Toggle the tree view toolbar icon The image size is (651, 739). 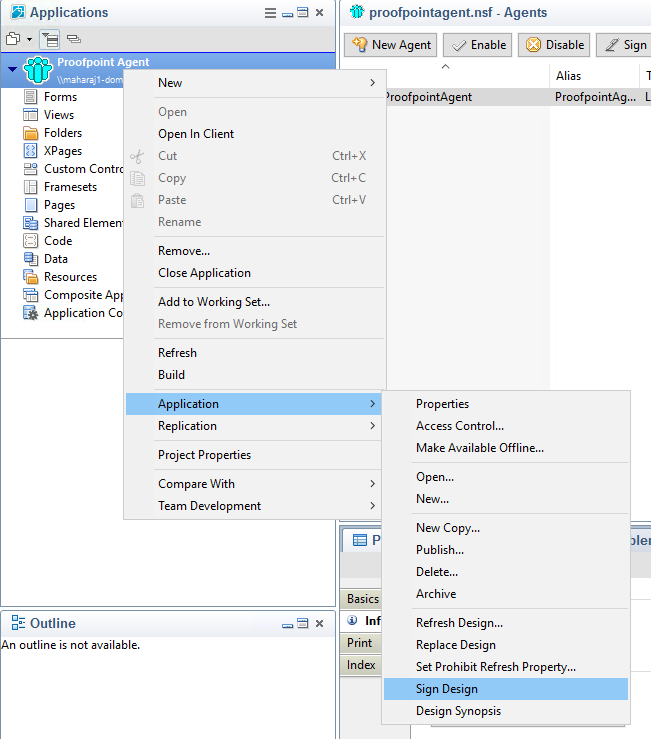pos(49,39)
